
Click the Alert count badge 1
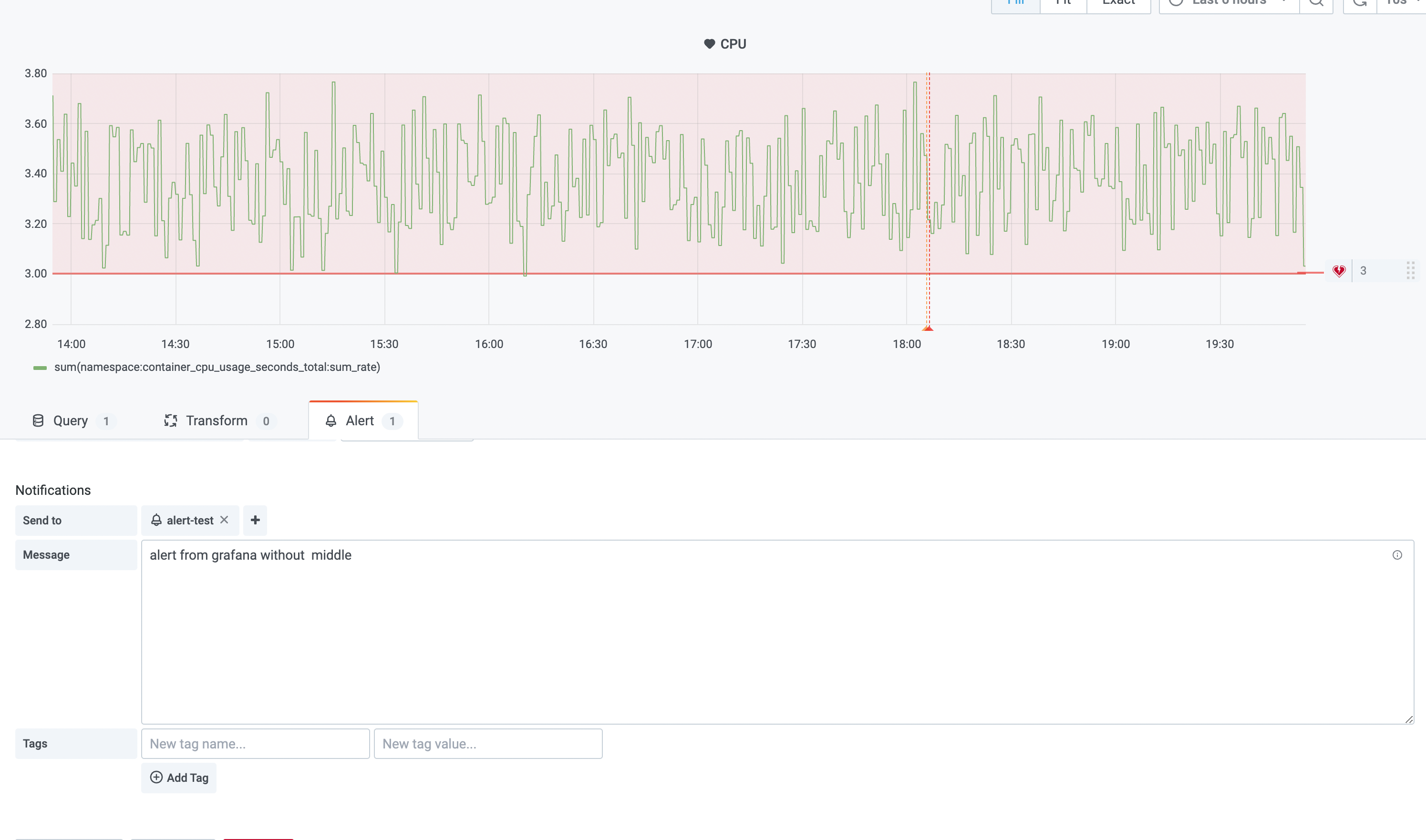tap(393, 421)
